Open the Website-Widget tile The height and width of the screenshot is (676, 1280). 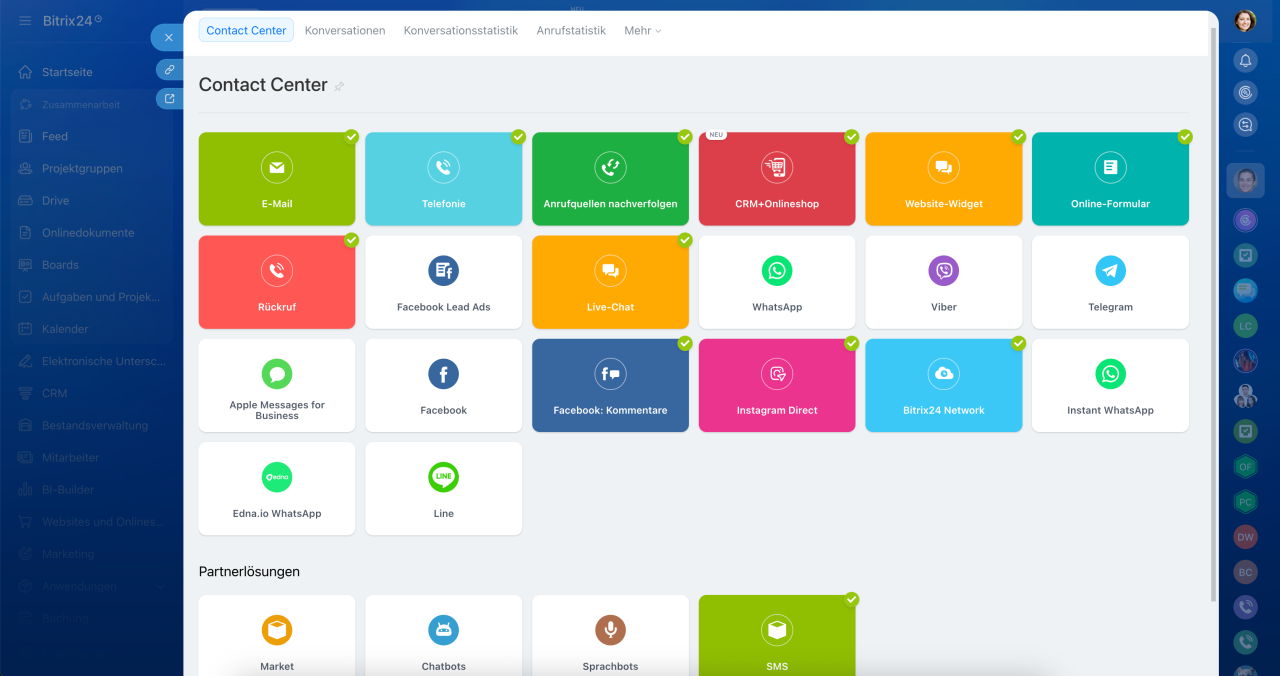click(944, 179)
